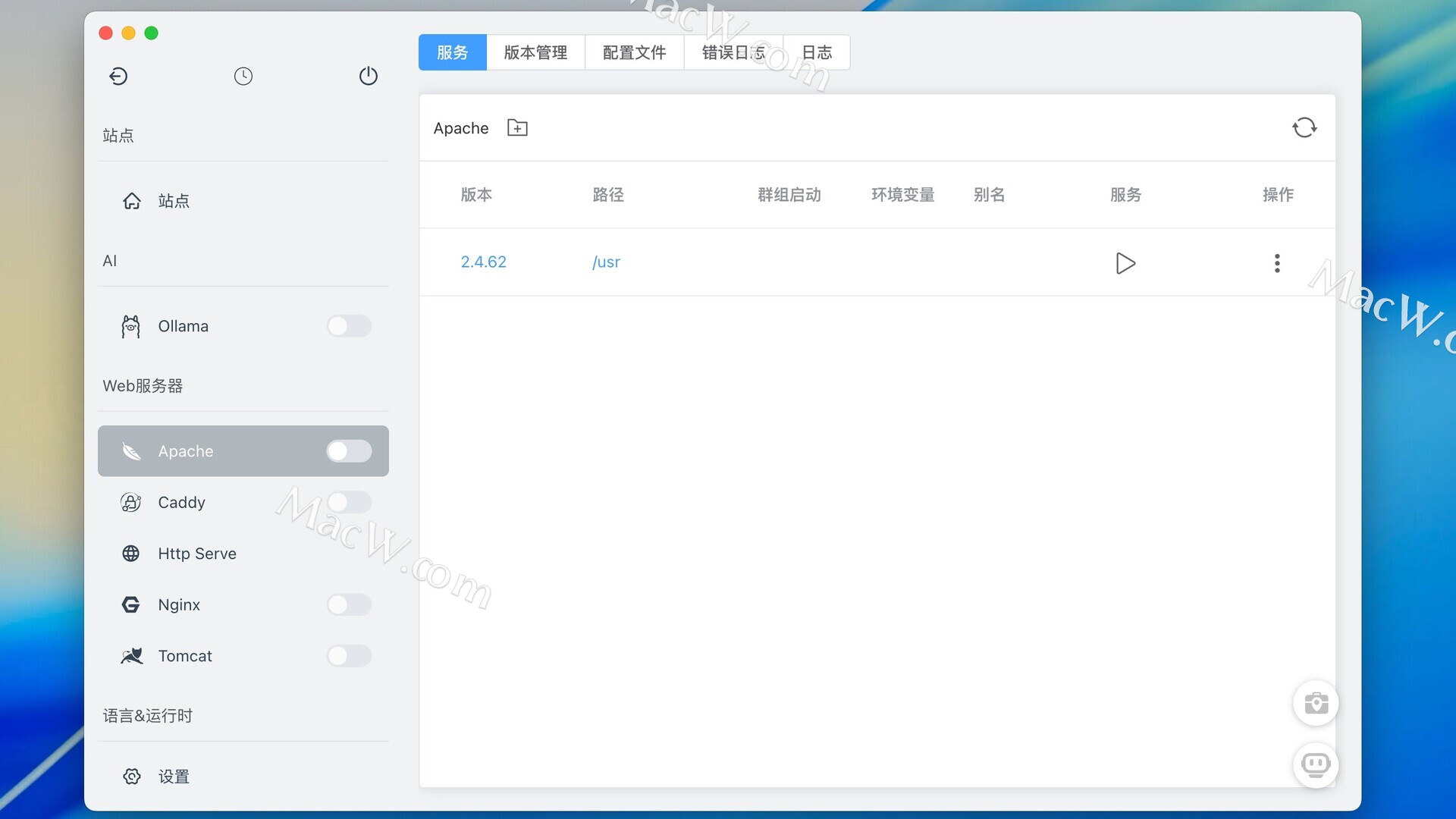The image size is (1456, 819).
Task: Open the clock history icon in sidebar
Action: (x=243, y=76)
